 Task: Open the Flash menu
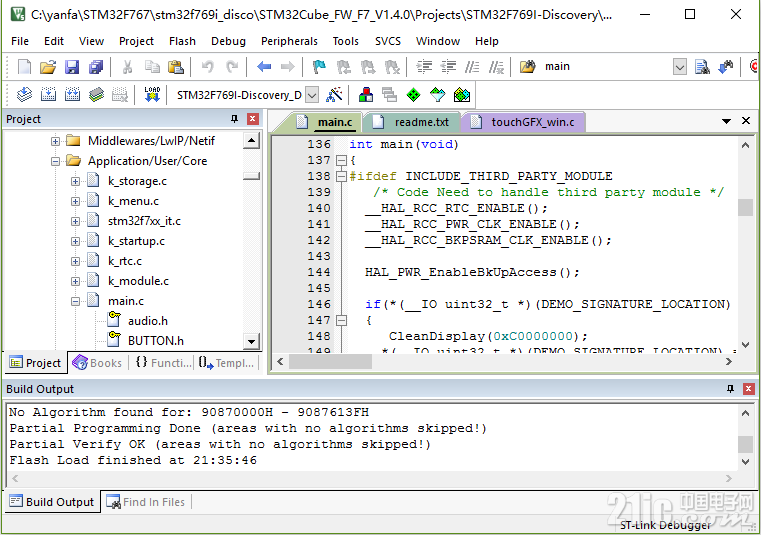pos(182,41)
